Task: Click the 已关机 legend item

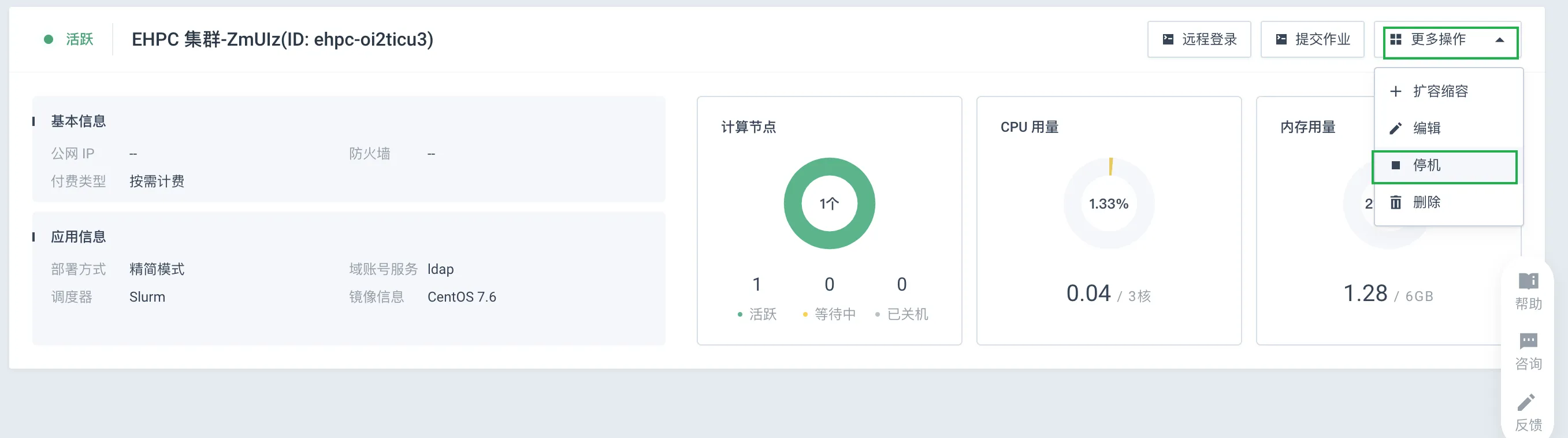Action: click(901, 314)
